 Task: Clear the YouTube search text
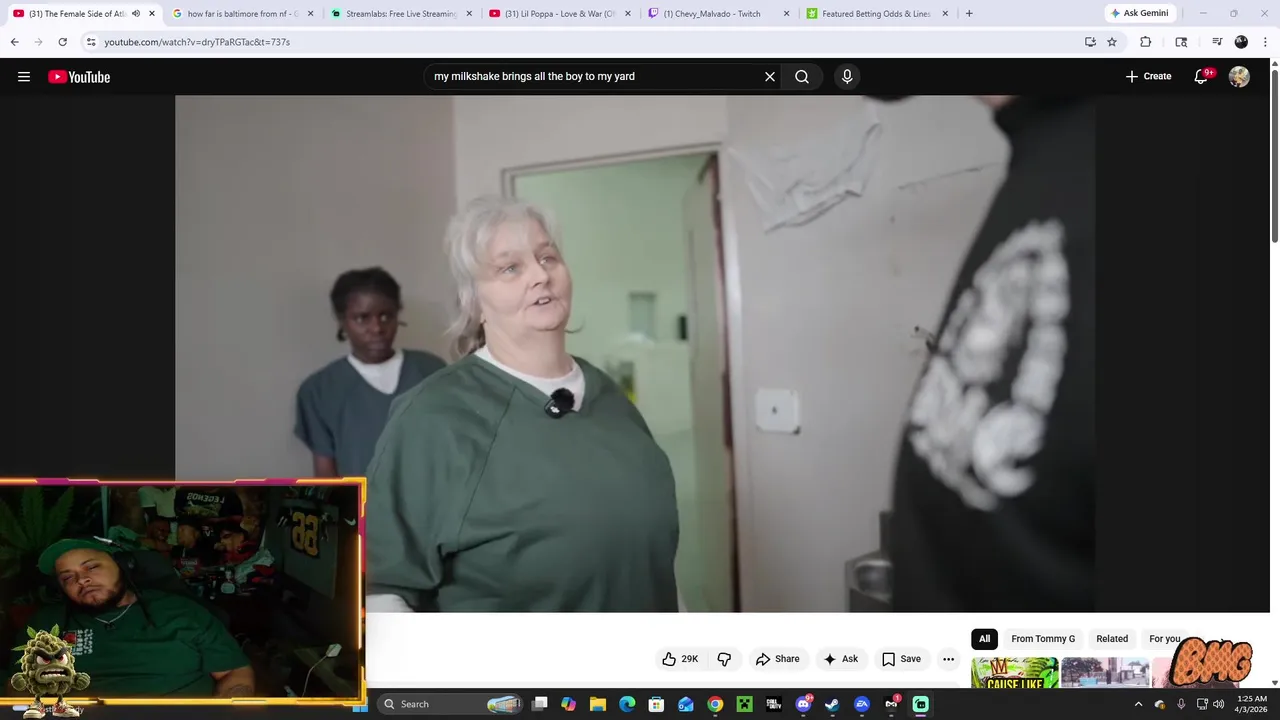(770, 76)
